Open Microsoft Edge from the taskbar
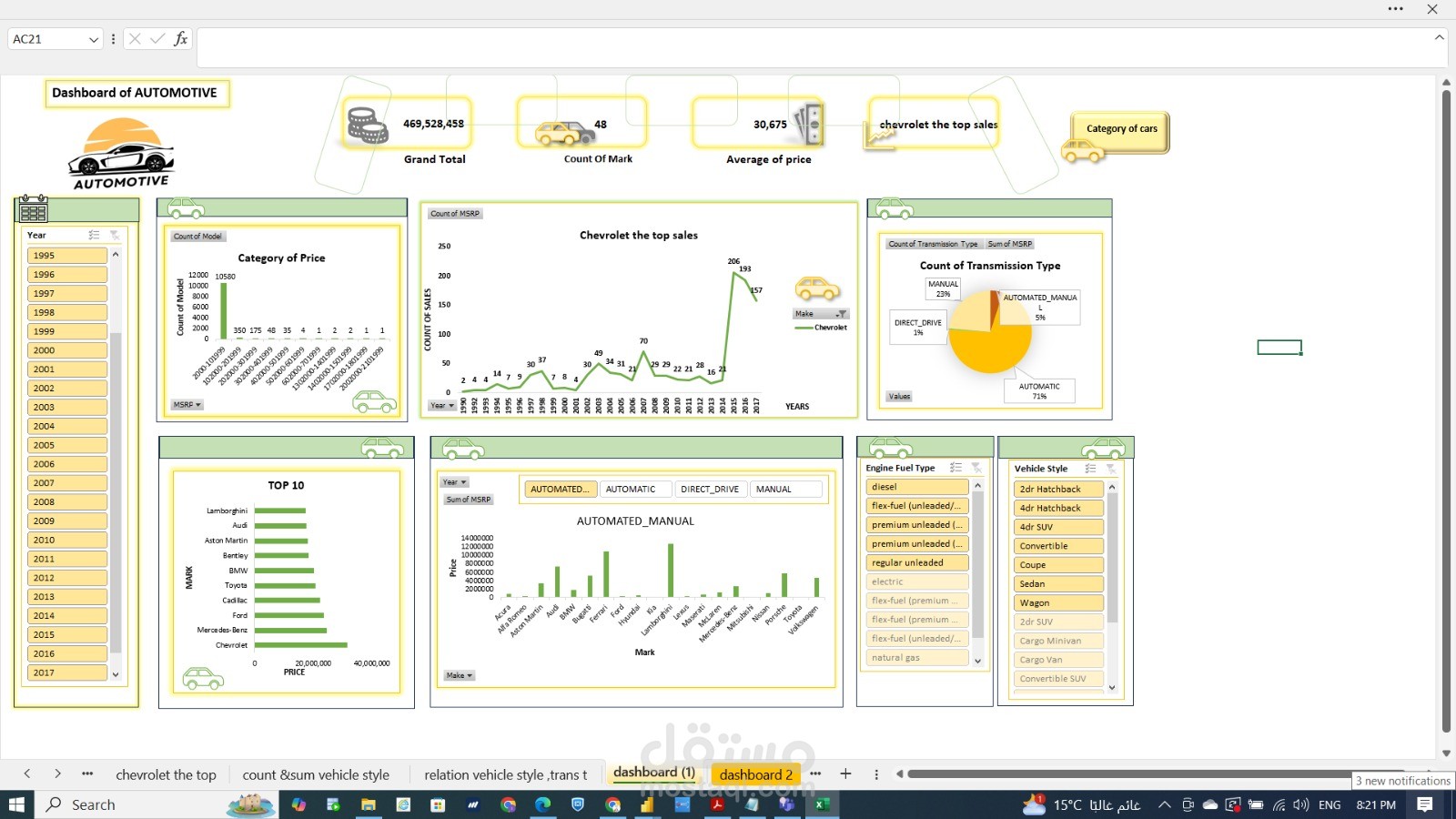 [x=543, y=804]
